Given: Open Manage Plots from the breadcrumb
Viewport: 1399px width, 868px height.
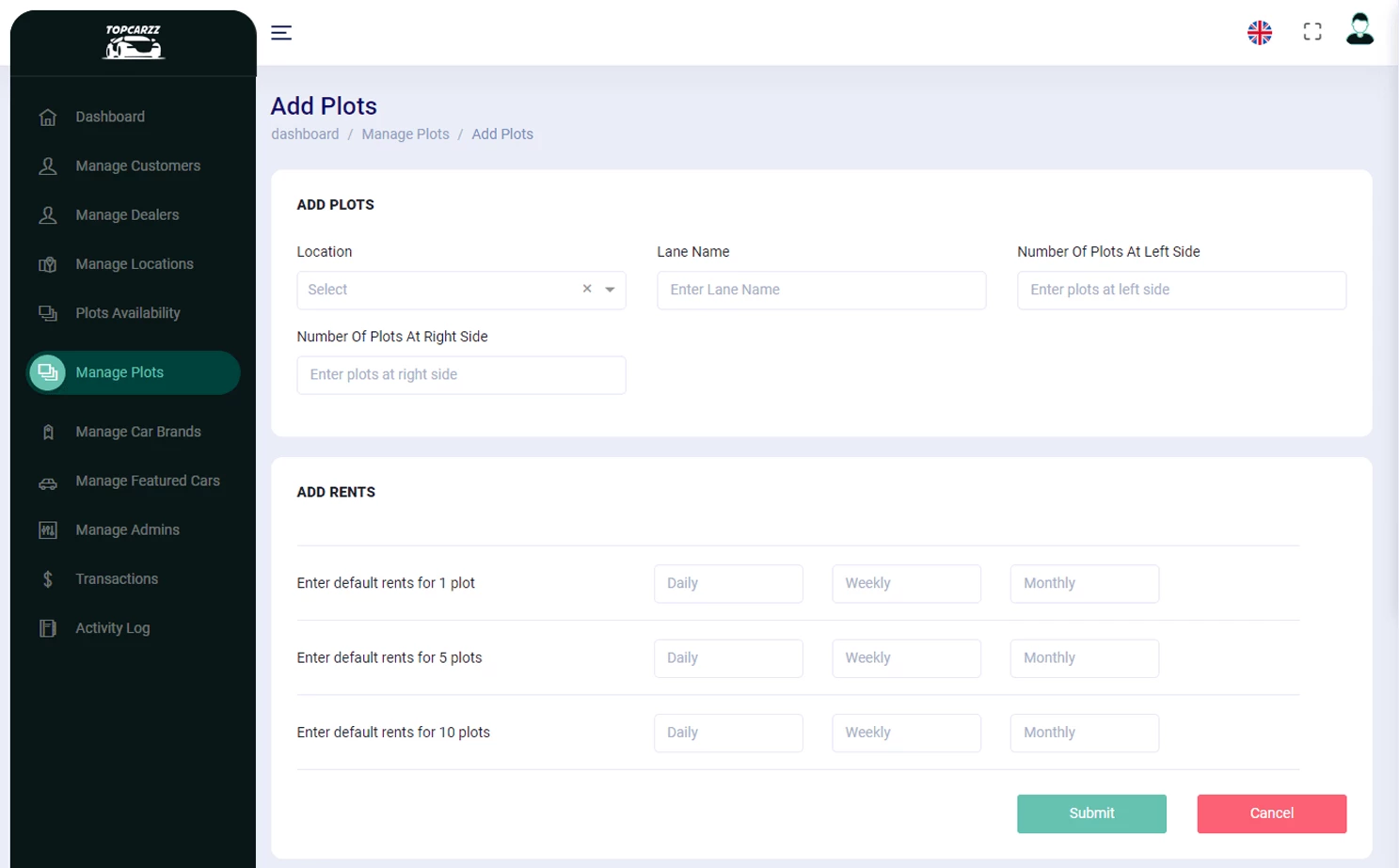Looking at the screenshot, I should (405, 134).
